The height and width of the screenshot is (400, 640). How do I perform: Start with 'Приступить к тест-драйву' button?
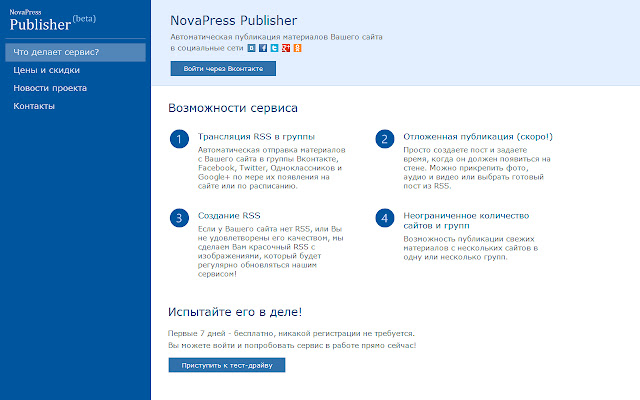click(227, 365)
